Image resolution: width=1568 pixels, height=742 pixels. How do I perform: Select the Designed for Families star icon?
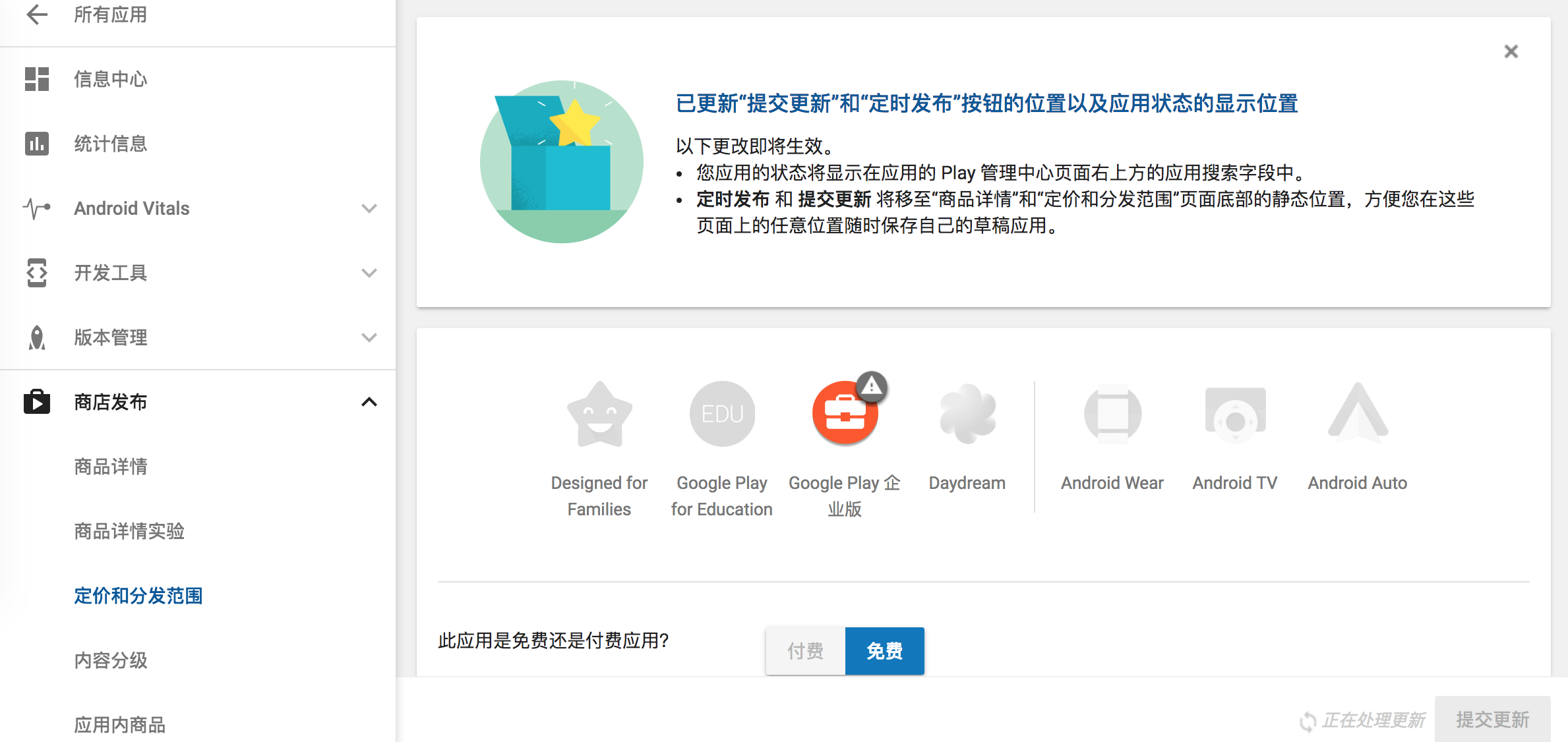click(599, 414)
